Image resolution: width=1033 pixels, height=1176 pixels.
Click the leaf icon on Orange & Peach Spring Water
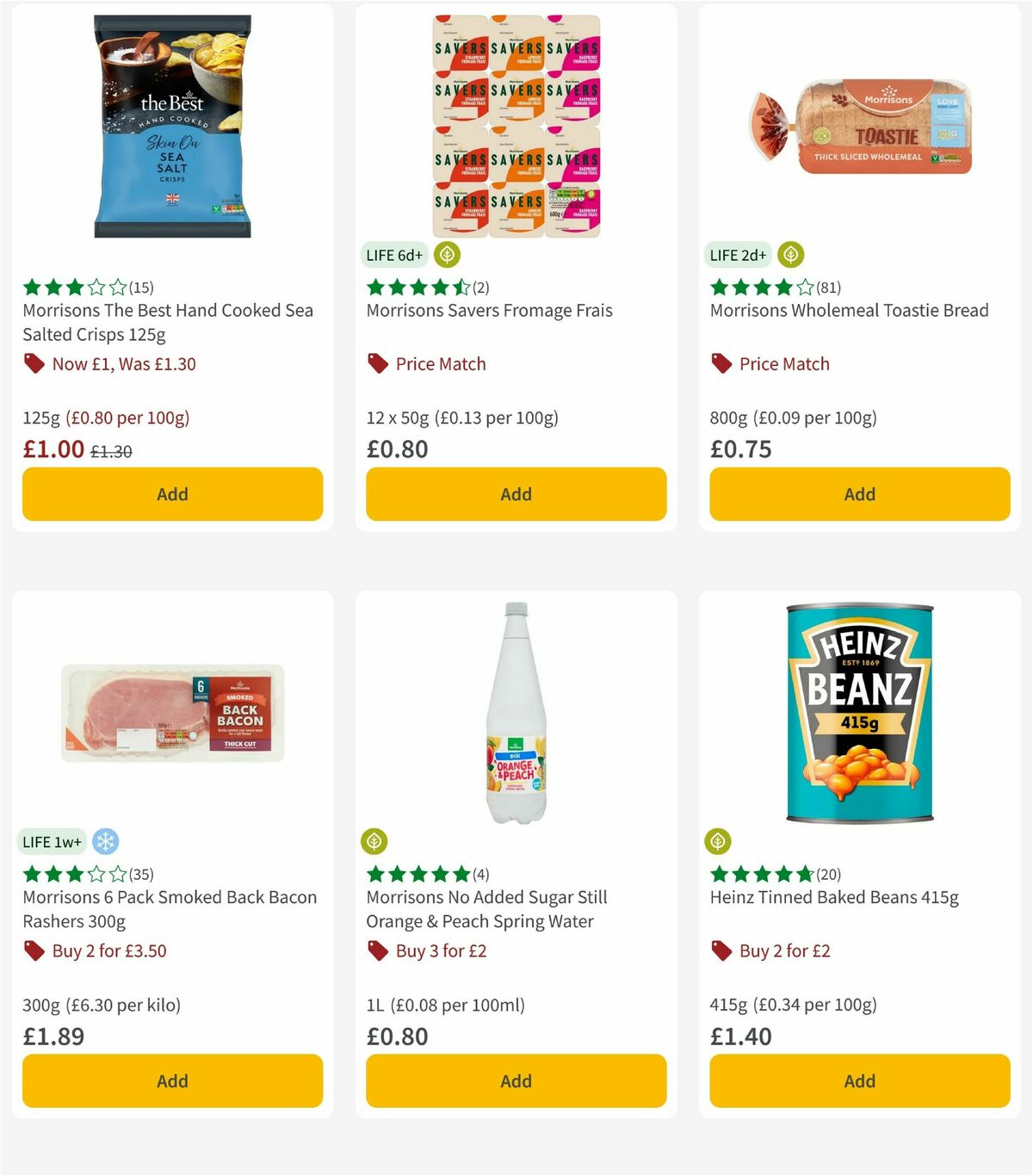(375, 841)
